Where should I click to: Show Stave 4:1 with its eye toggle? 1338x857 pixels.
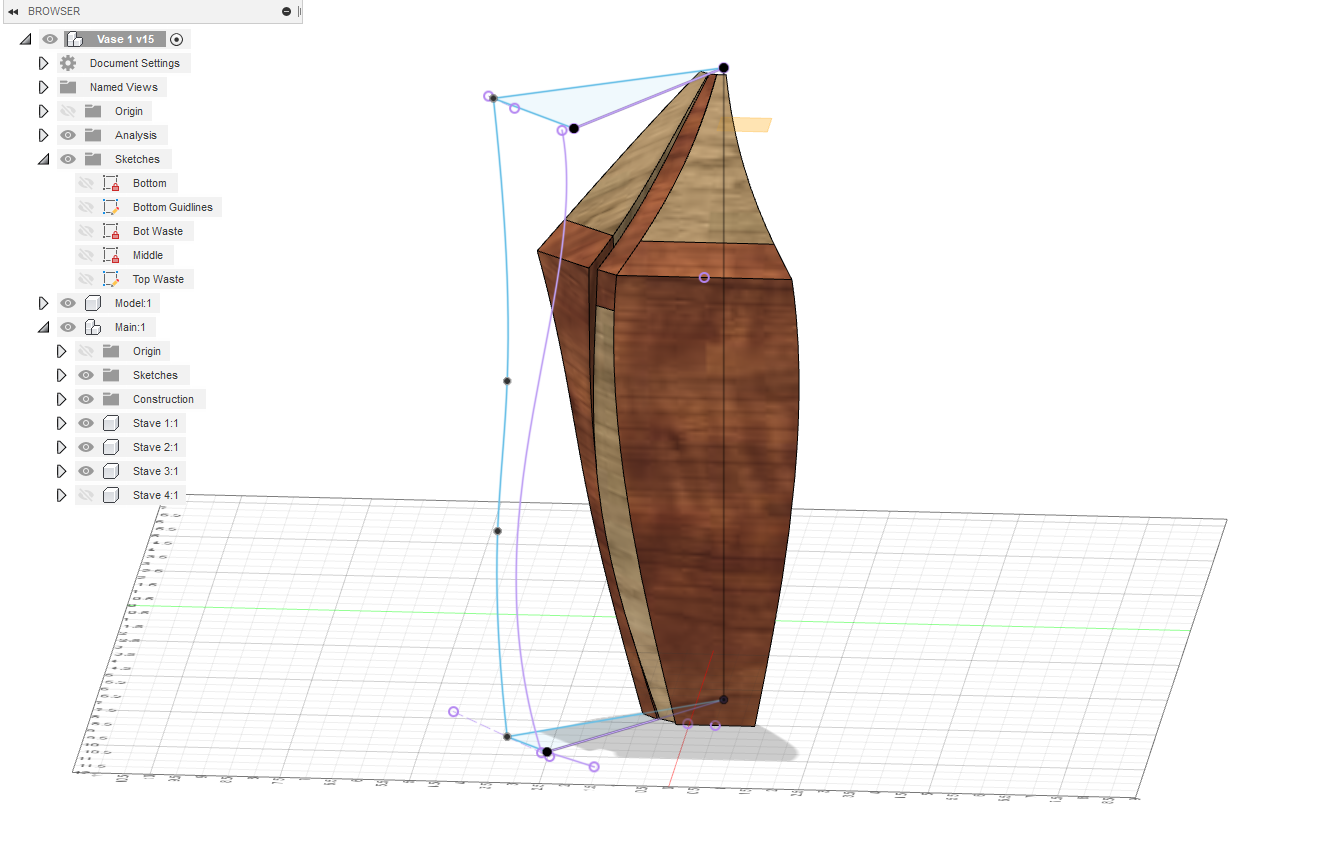tap(85, 495)
